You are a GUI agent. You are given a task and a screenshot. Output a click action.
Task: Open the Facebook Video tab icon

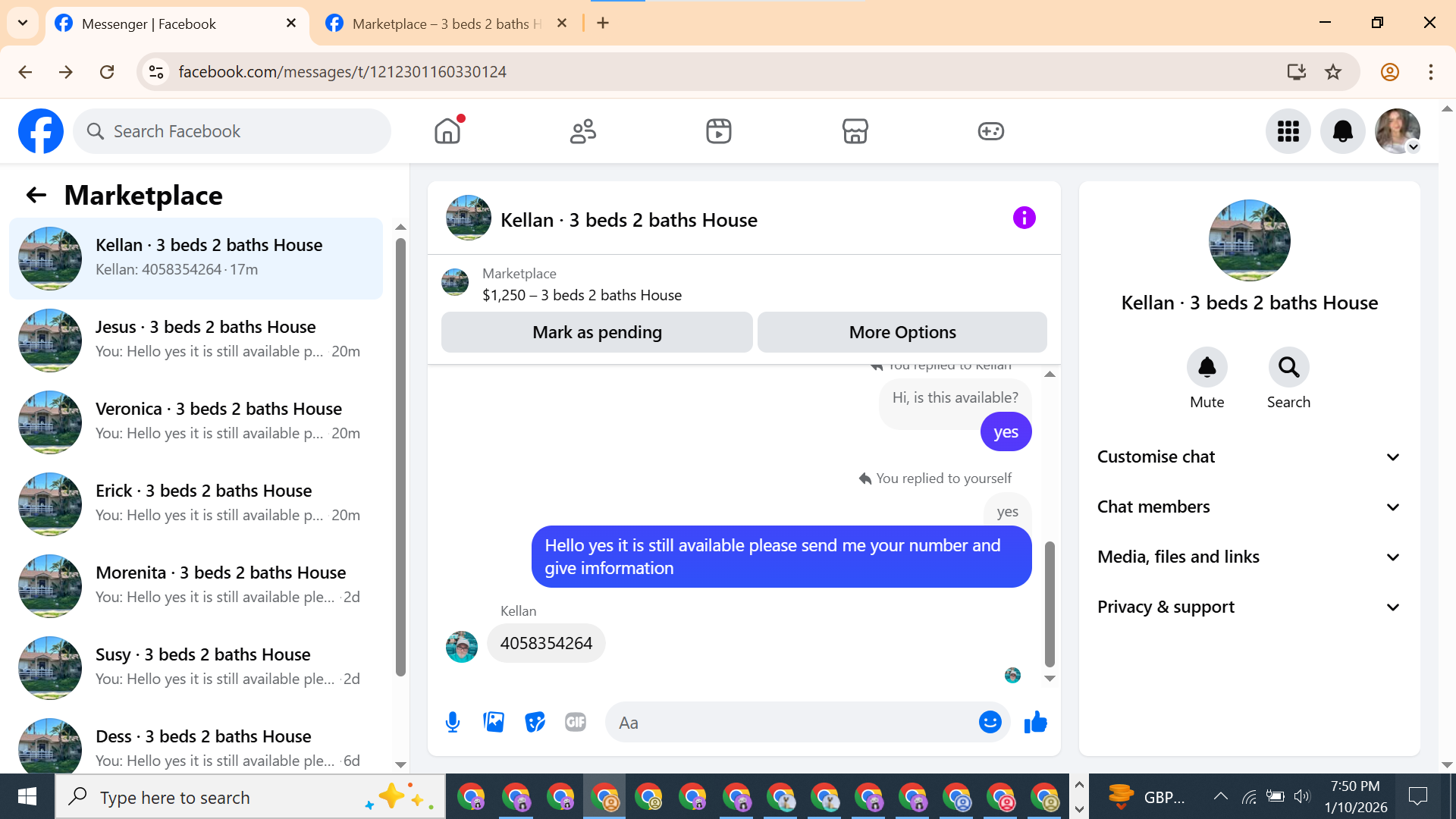click(718, 131)
